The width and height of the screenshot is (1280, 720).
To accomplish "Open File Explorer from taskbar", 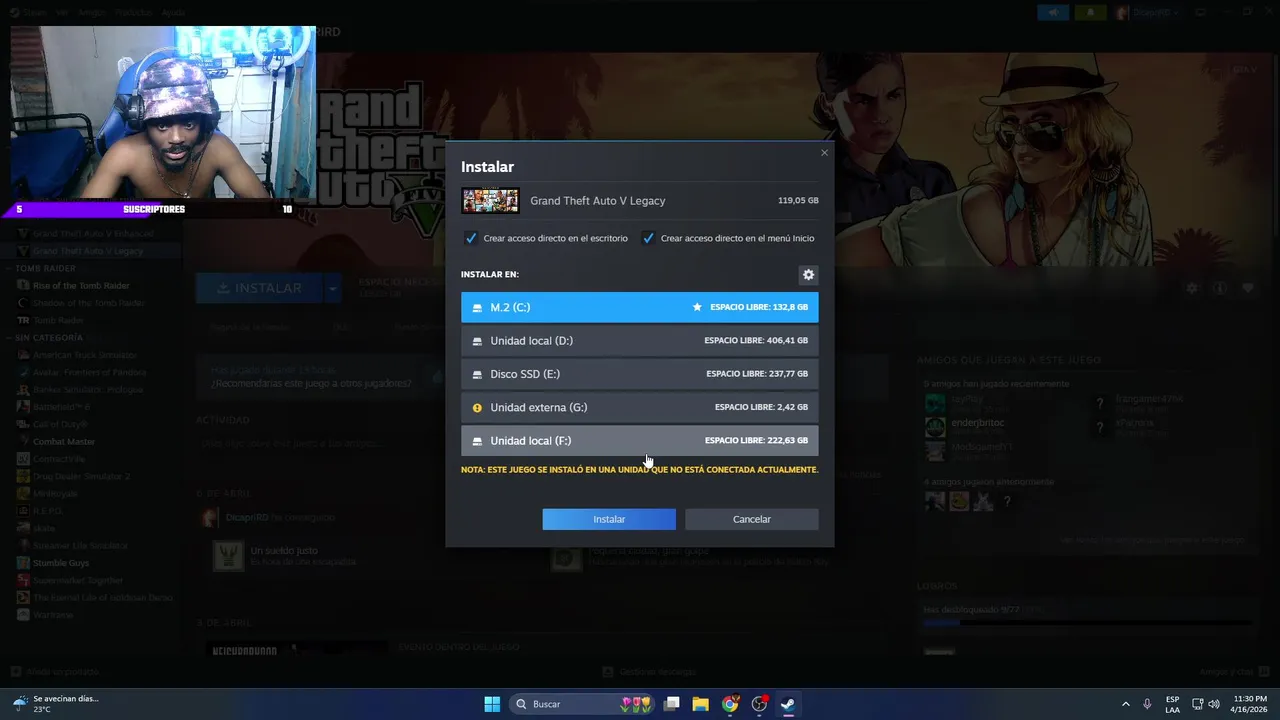I will click(701, 704).
